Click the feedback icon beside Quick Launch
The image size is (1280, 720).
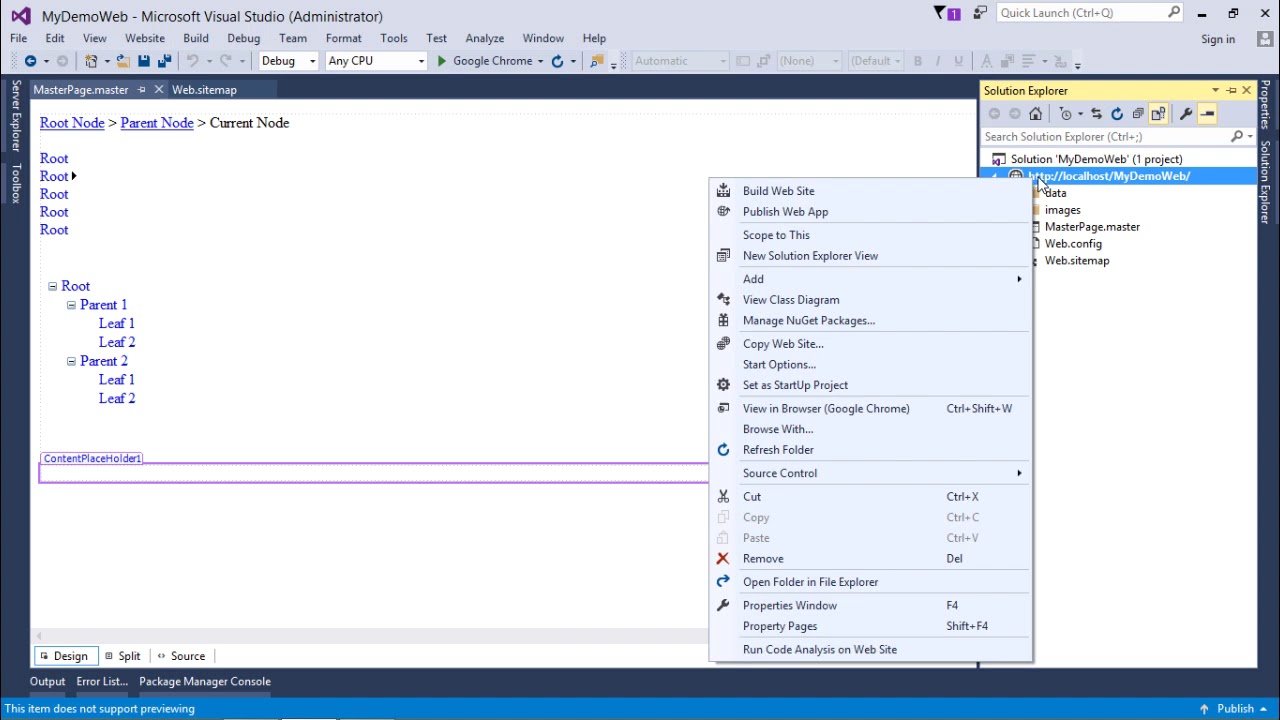click(x=980, y=13)
